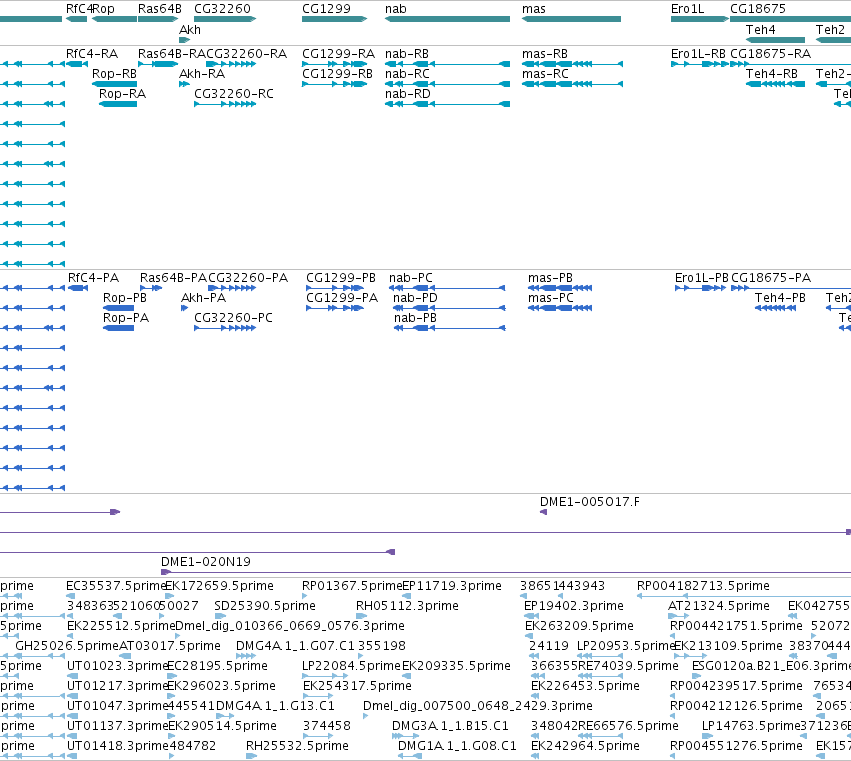
Task: Open transcript nab-RC
Action: click(407, 74)
